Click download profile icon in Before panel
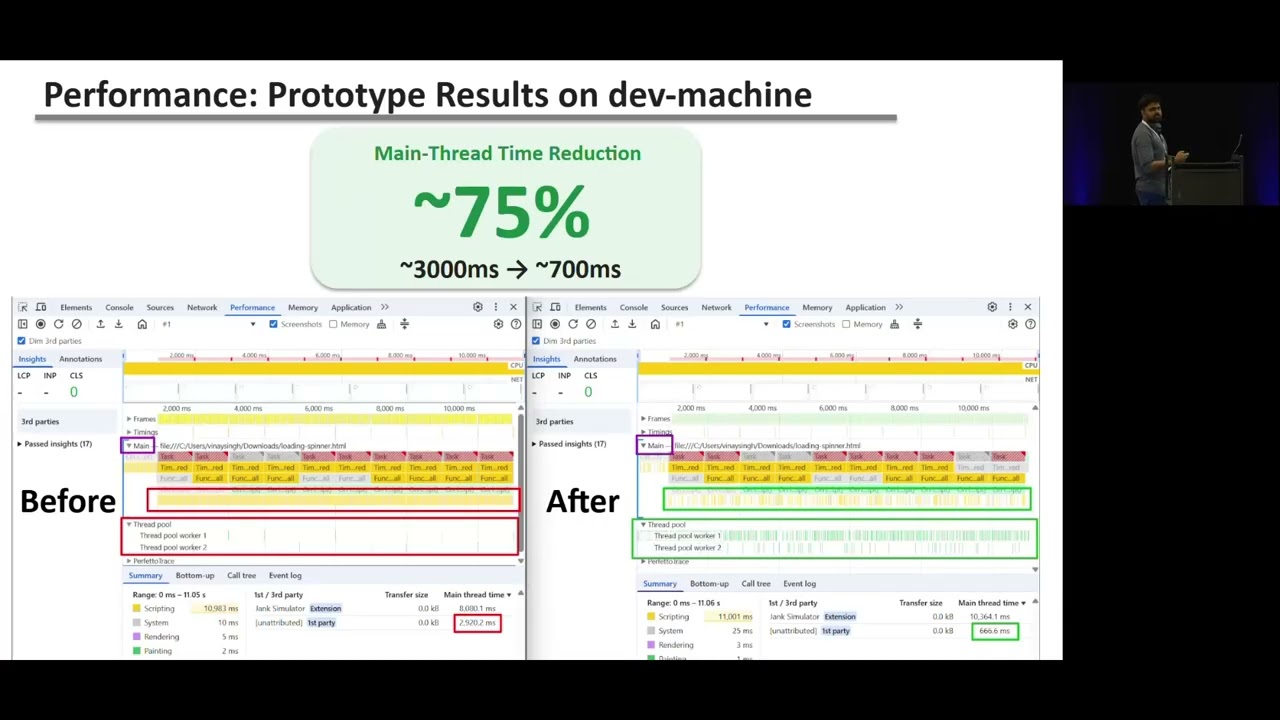Viewport: 1280px width, 720px height. [118, 324]
